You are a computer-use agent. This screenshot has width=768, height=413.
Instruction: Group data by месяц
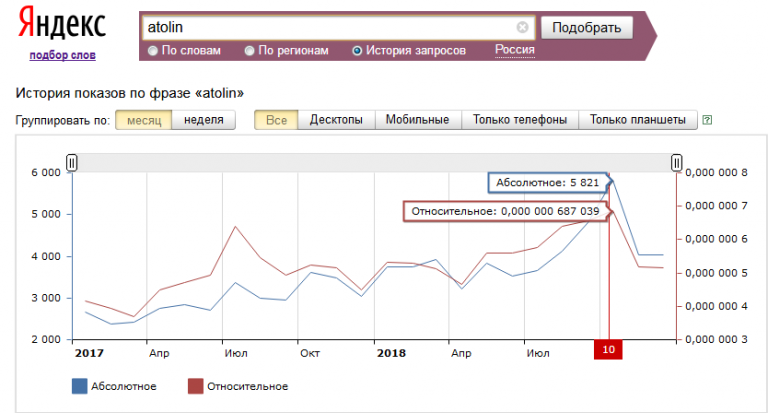click(x=143, y=120)
